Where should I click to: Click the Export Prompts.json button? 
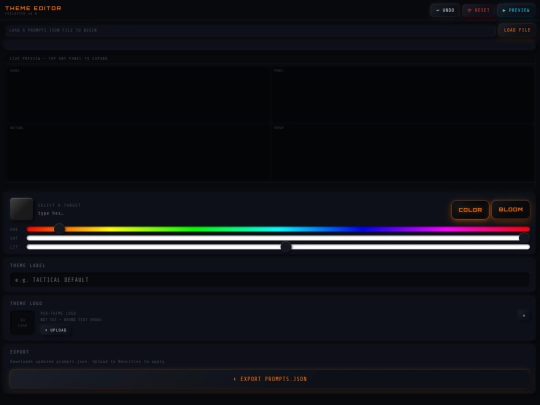[x=270, y=379]
